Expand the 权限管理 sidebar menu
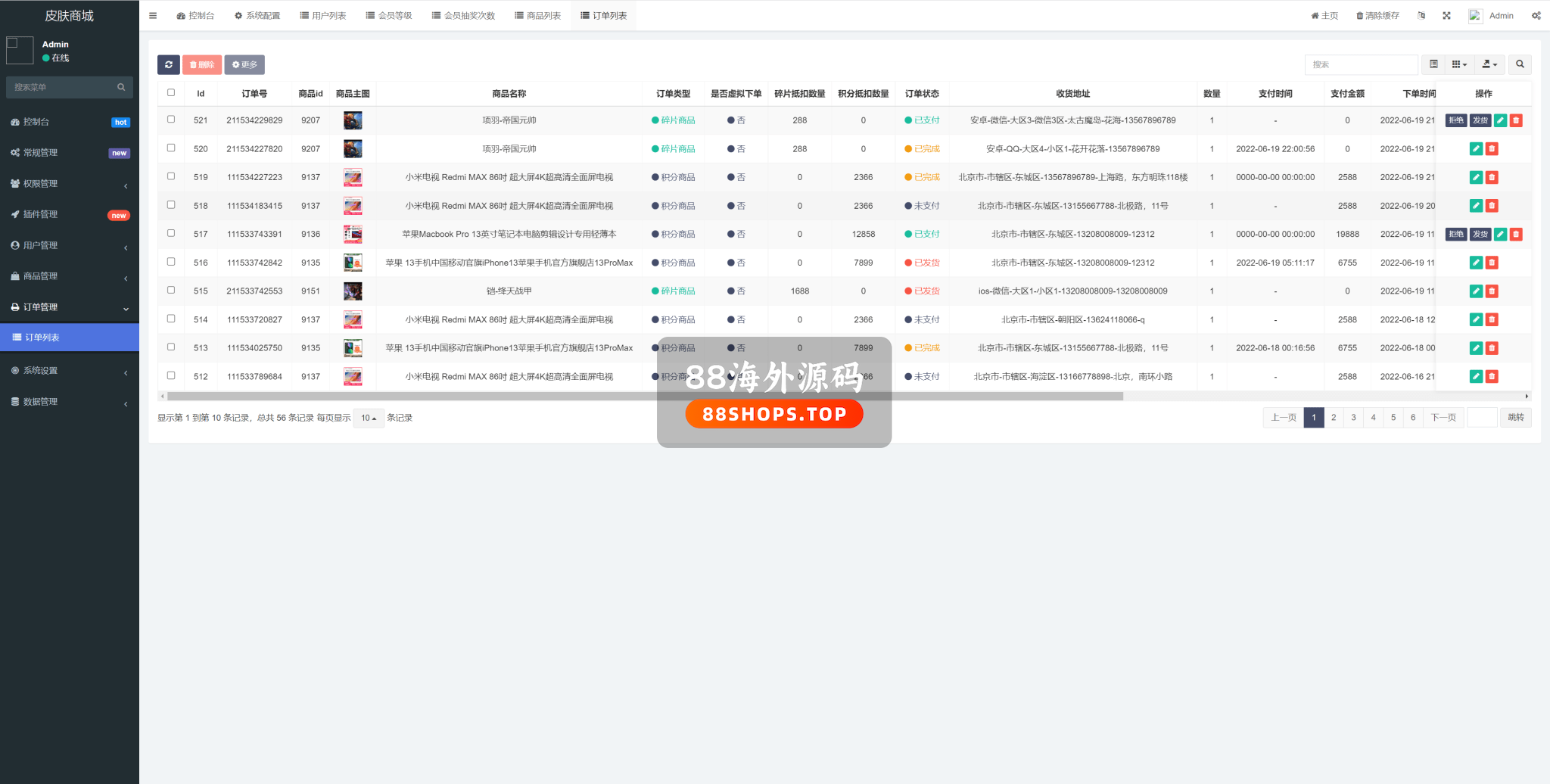The image size is (1550, 784). [x=70, y=184]
